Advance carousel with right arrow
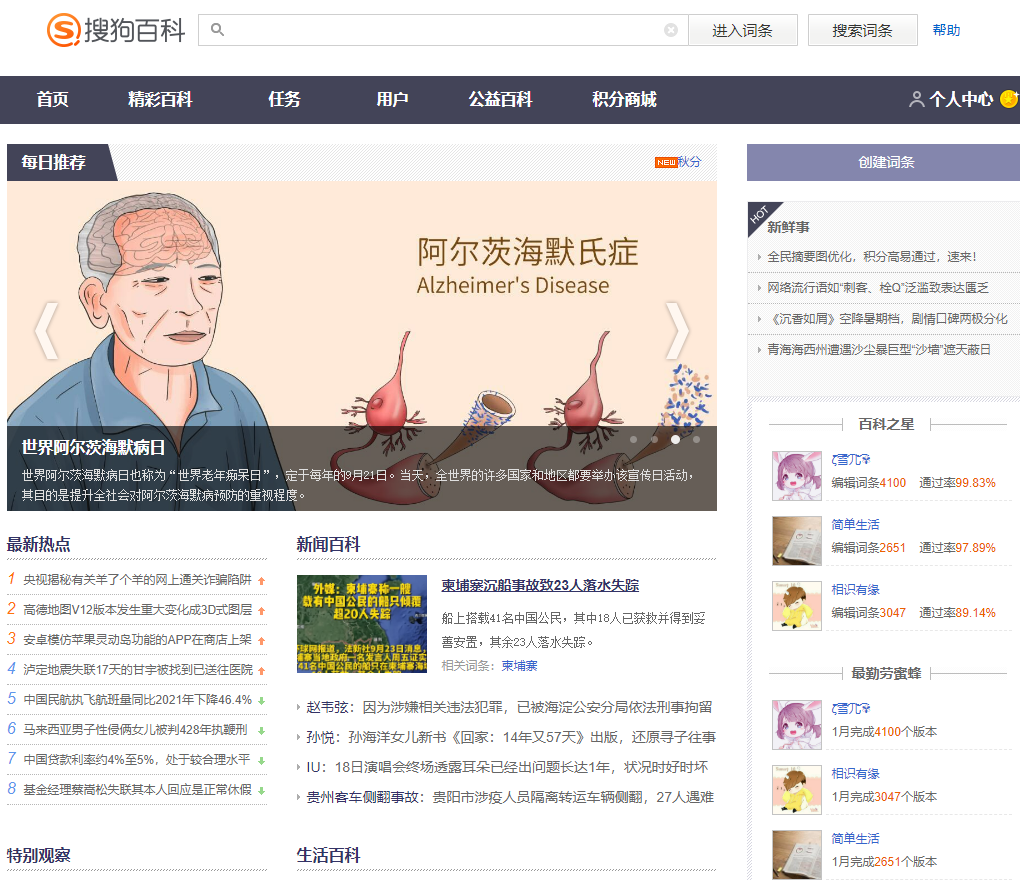Image resolution: width=1020 pixels, height=880 pixels. click(x=677, y=331)
